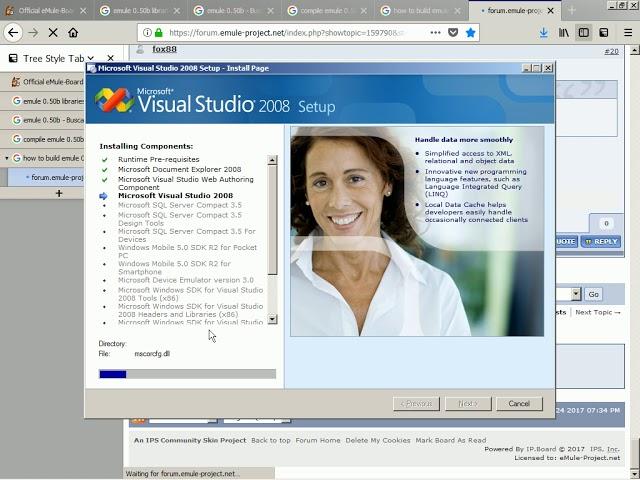Viewport: 640px width, 480px height.
Task: Switch to 'compile emule' top tab
Action: point(329,11)
